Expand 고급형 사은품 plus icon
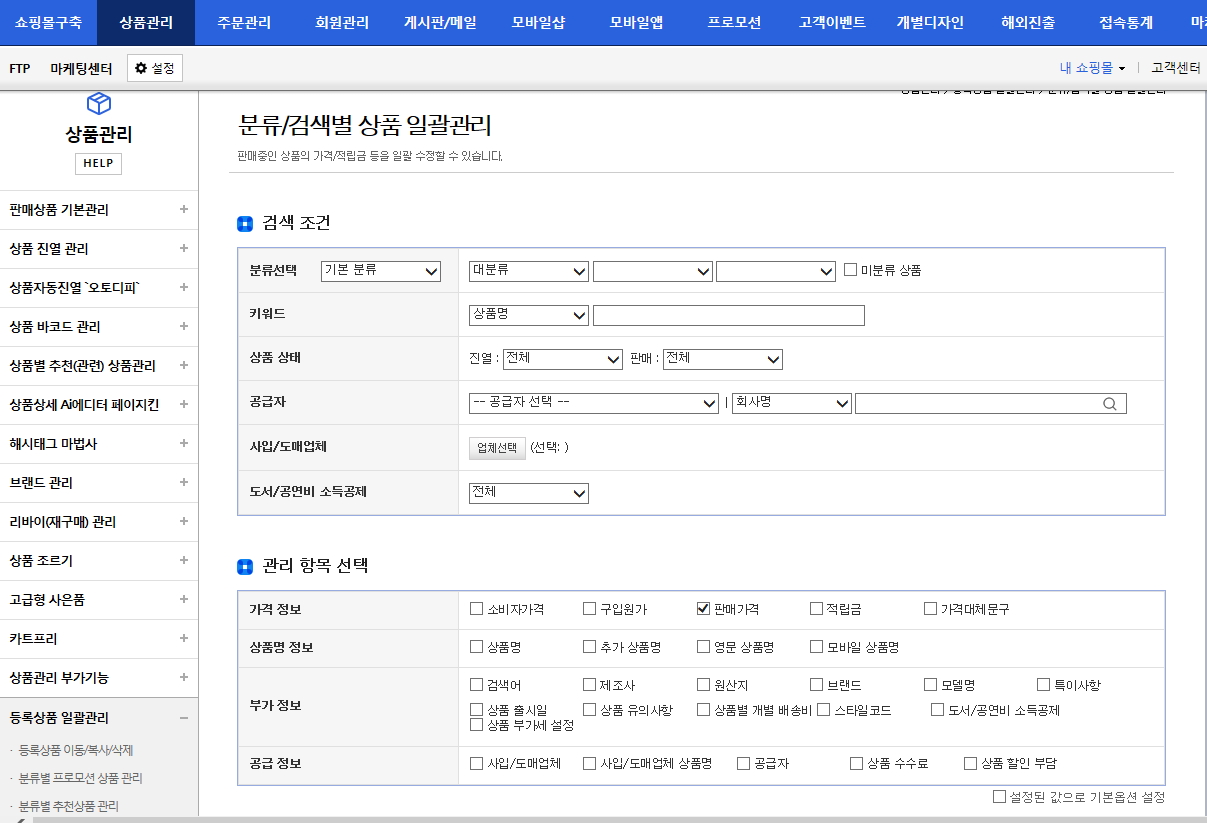 [x=183, y=599]
